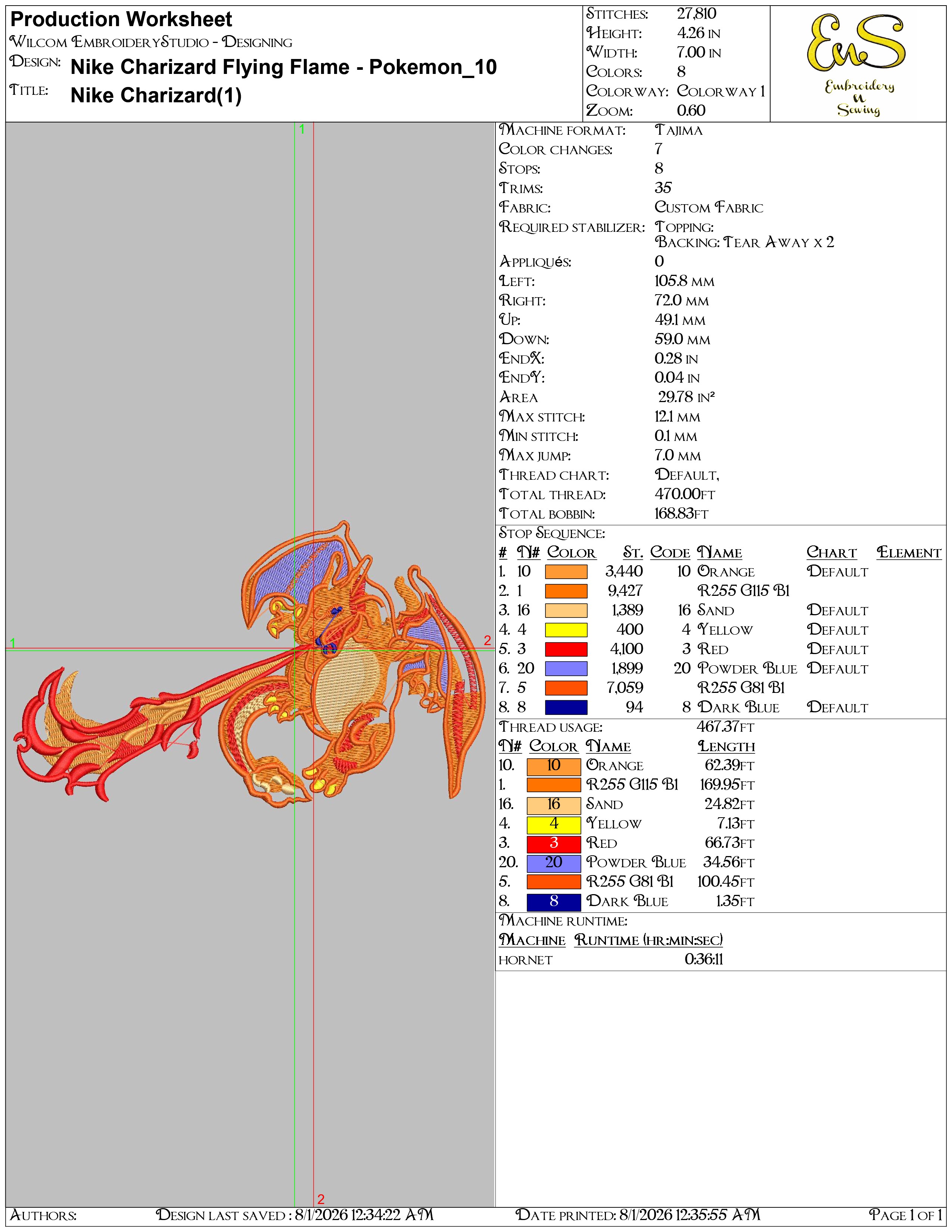Select the "Chart" column header
This screenshot has height=1232, width=952.
pos(831,553)
